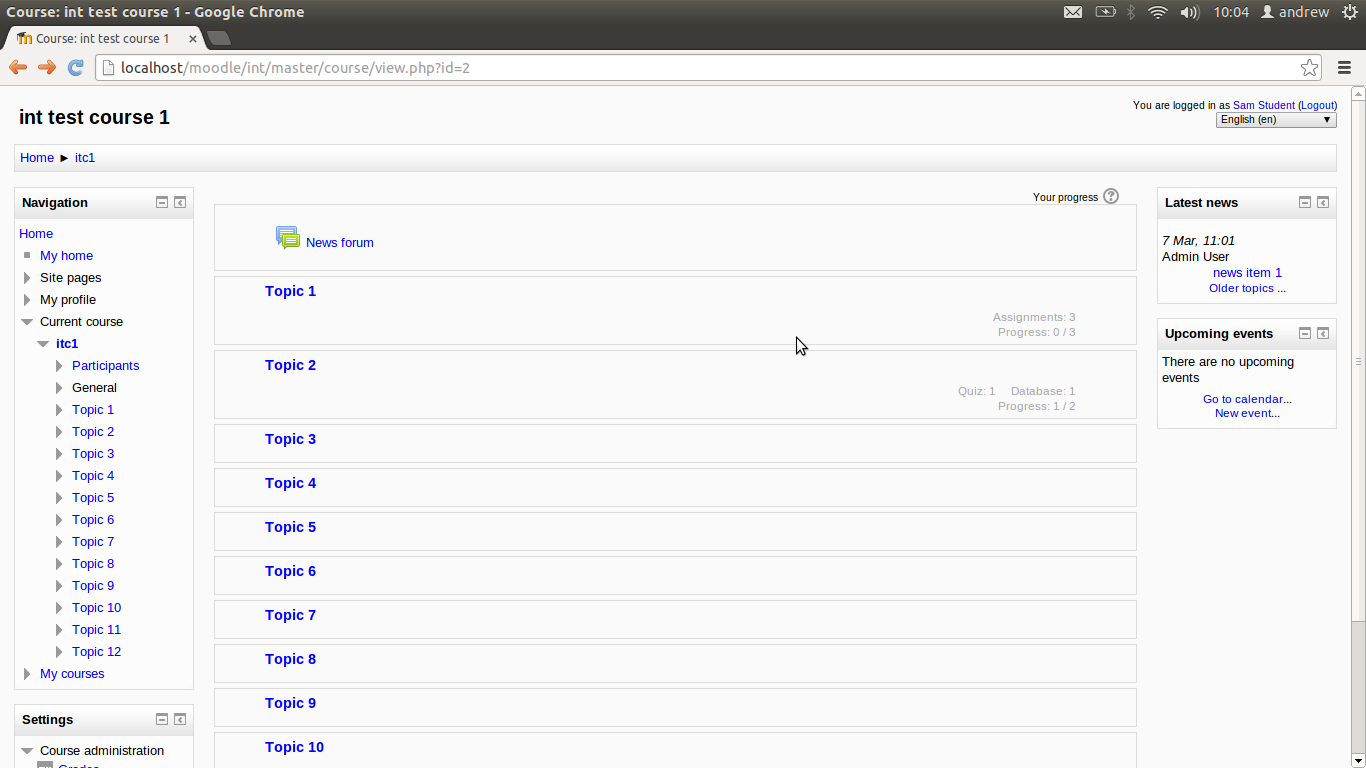This screenshot has height=768, width=1366.
Task: Click the clock showing 10:04
Action: (x=1231, y=12)
